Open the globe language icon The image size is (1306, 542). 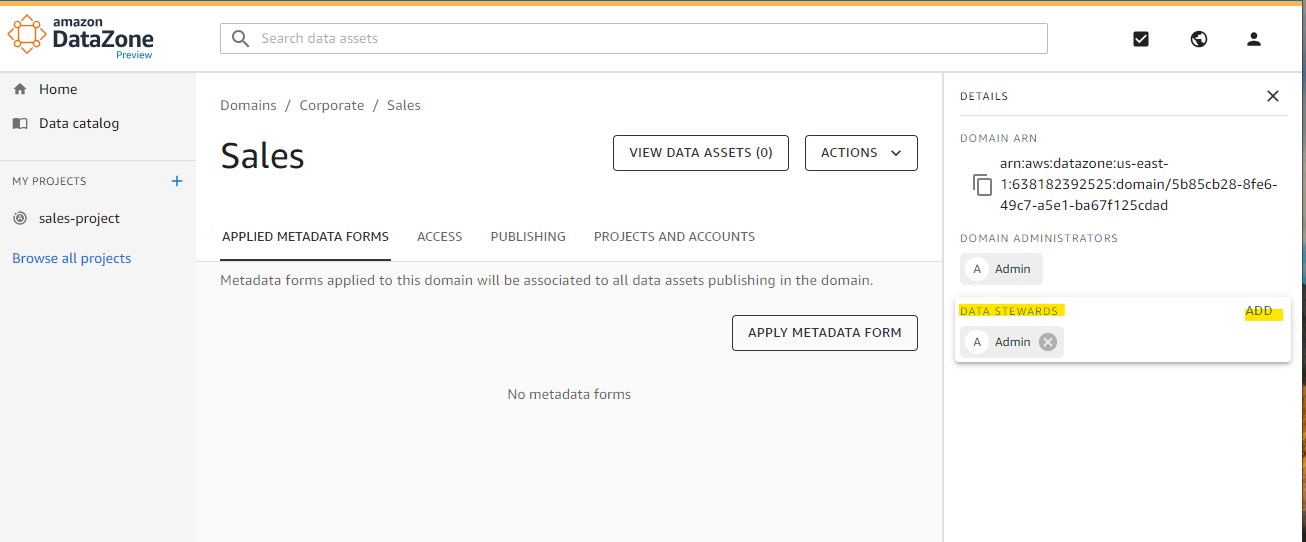tap(1199, 39)
